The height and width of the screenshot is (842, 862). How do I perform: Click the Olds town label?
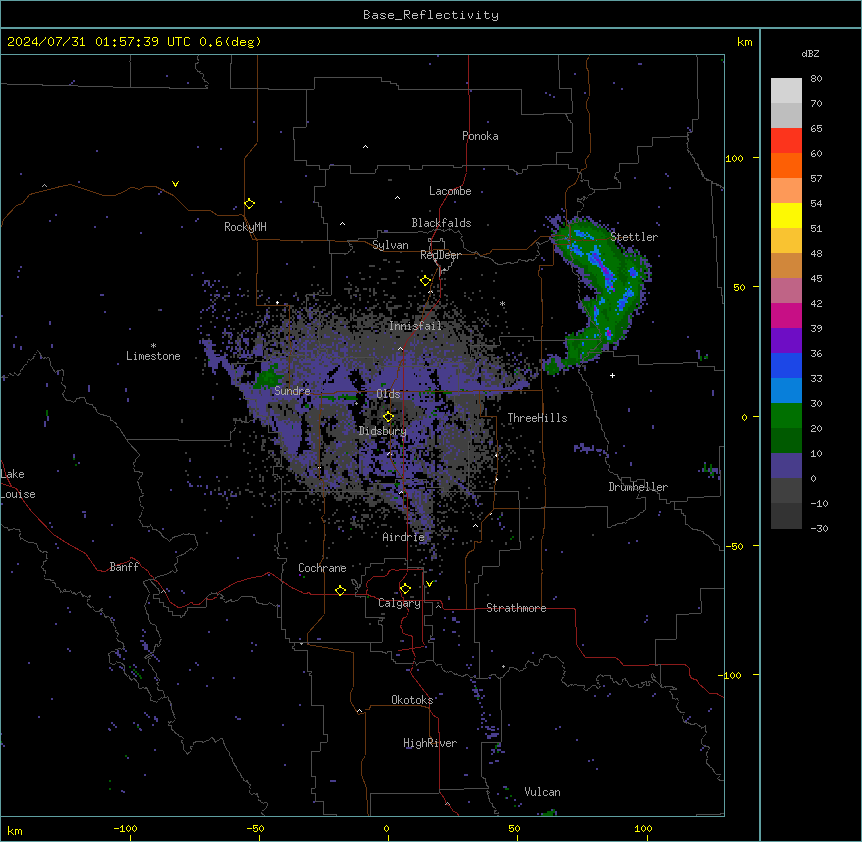pos(388,394)
